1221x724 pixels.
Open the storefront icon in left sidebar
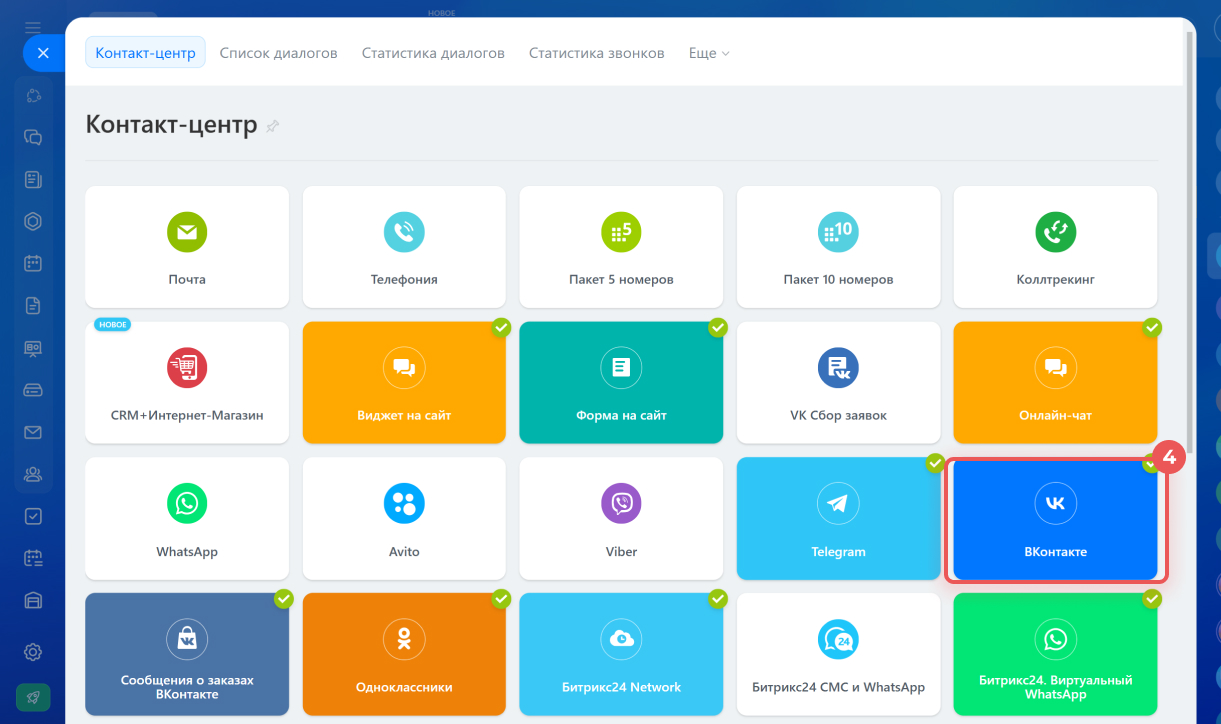(x=33, y=600)
